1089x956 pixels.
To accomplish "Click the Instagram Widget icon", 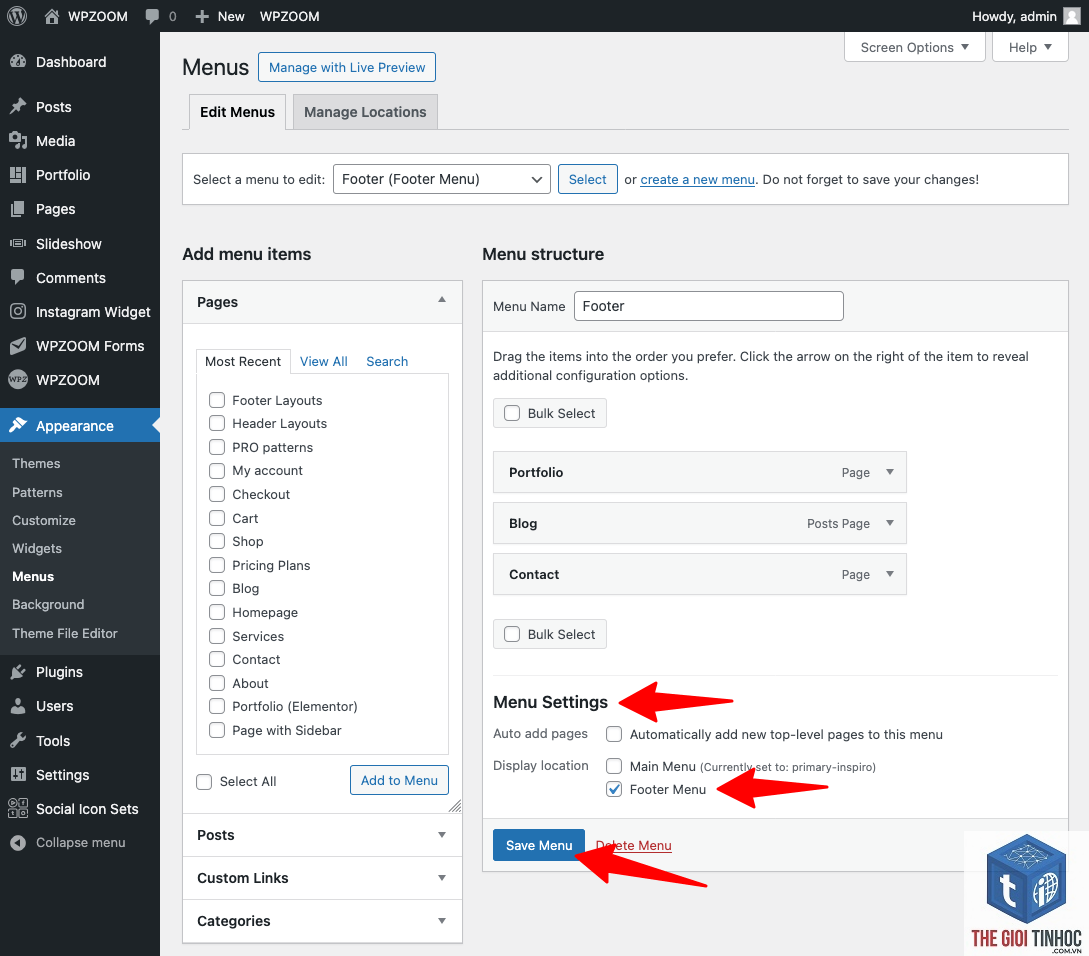I will coord(18,311).
